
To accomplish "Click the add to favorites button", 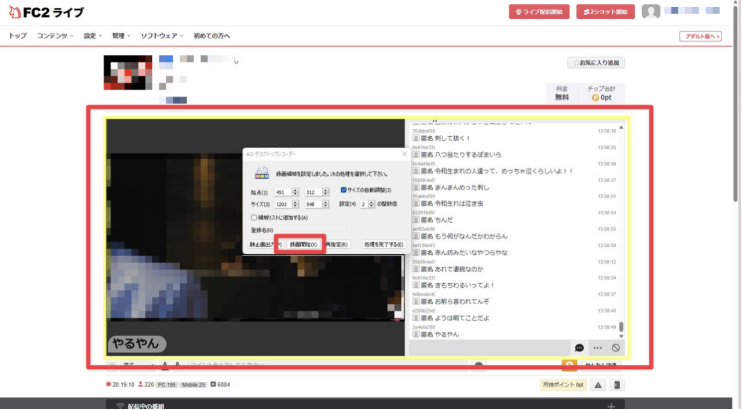I will (x=596, y=63).
